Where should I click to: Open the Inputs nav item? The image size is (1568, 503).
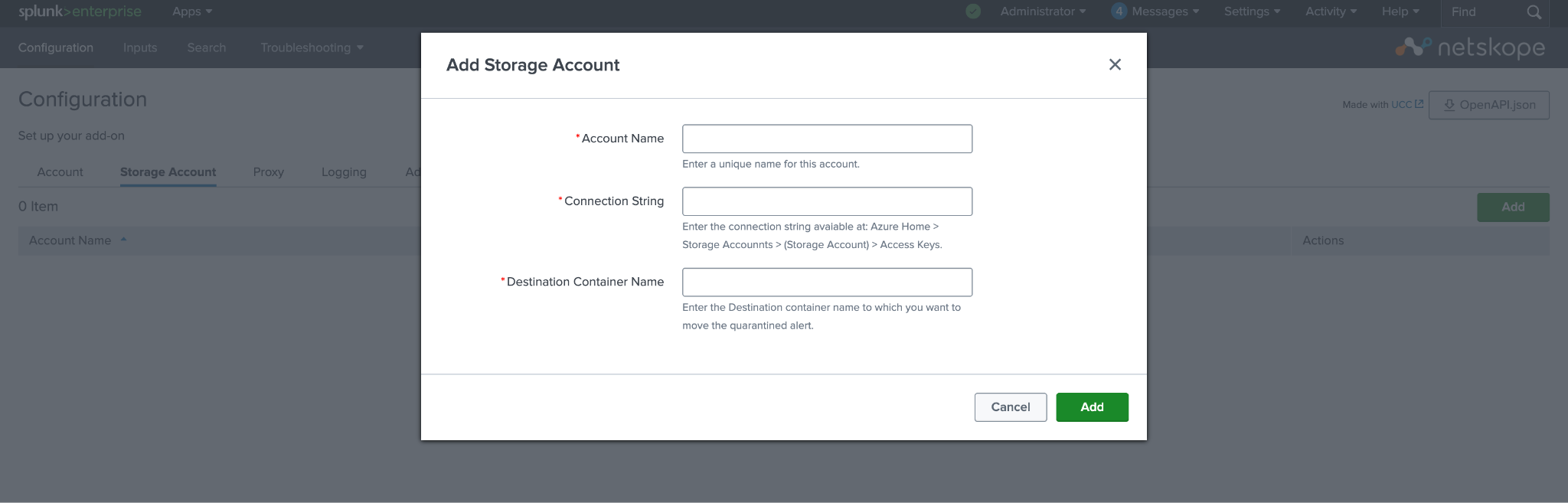[140, 47]
